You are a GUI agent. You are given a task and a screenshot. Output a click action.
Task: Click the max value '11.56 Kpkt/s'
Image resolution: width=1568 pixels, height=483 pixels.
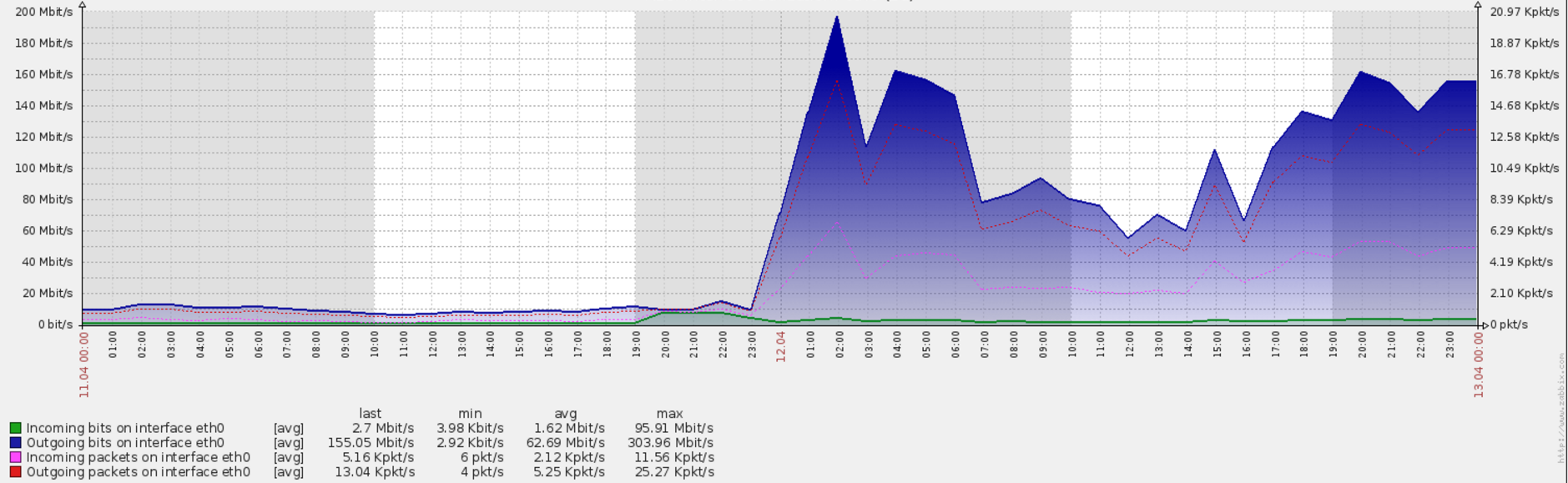[x=673, y=458]
